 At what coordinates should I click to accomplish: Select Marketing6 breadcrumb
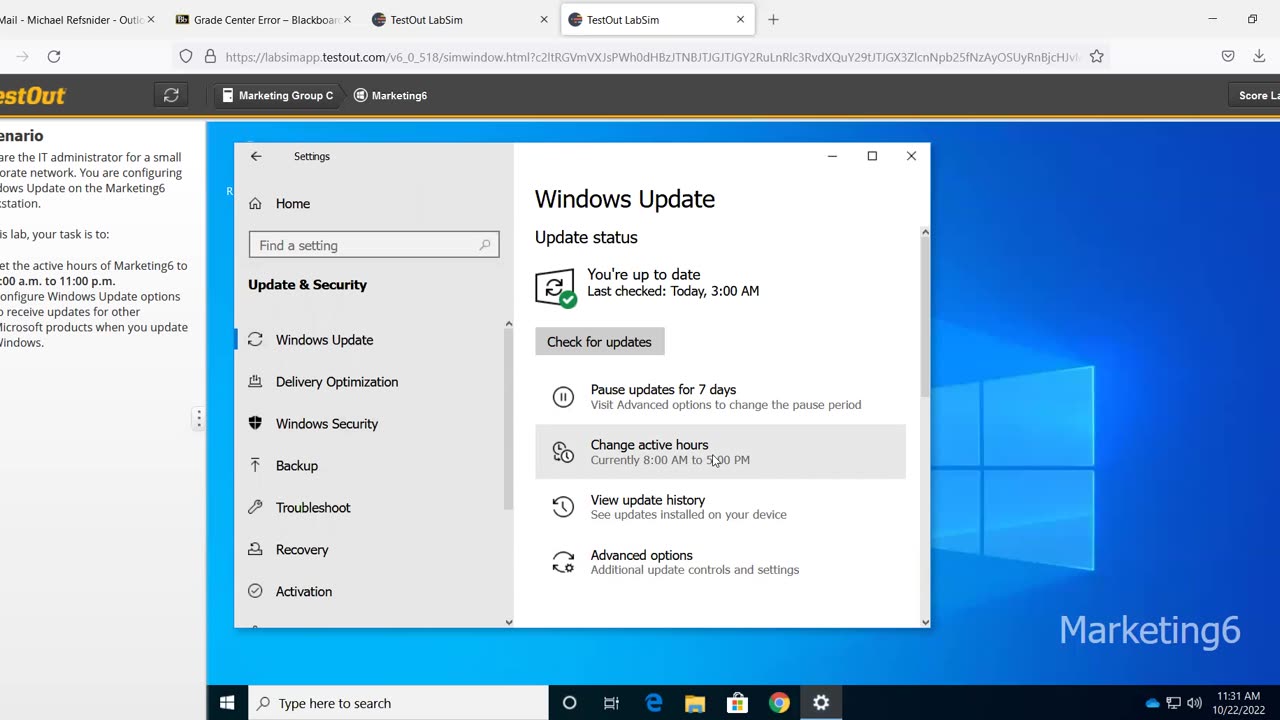tap(391, 95)
